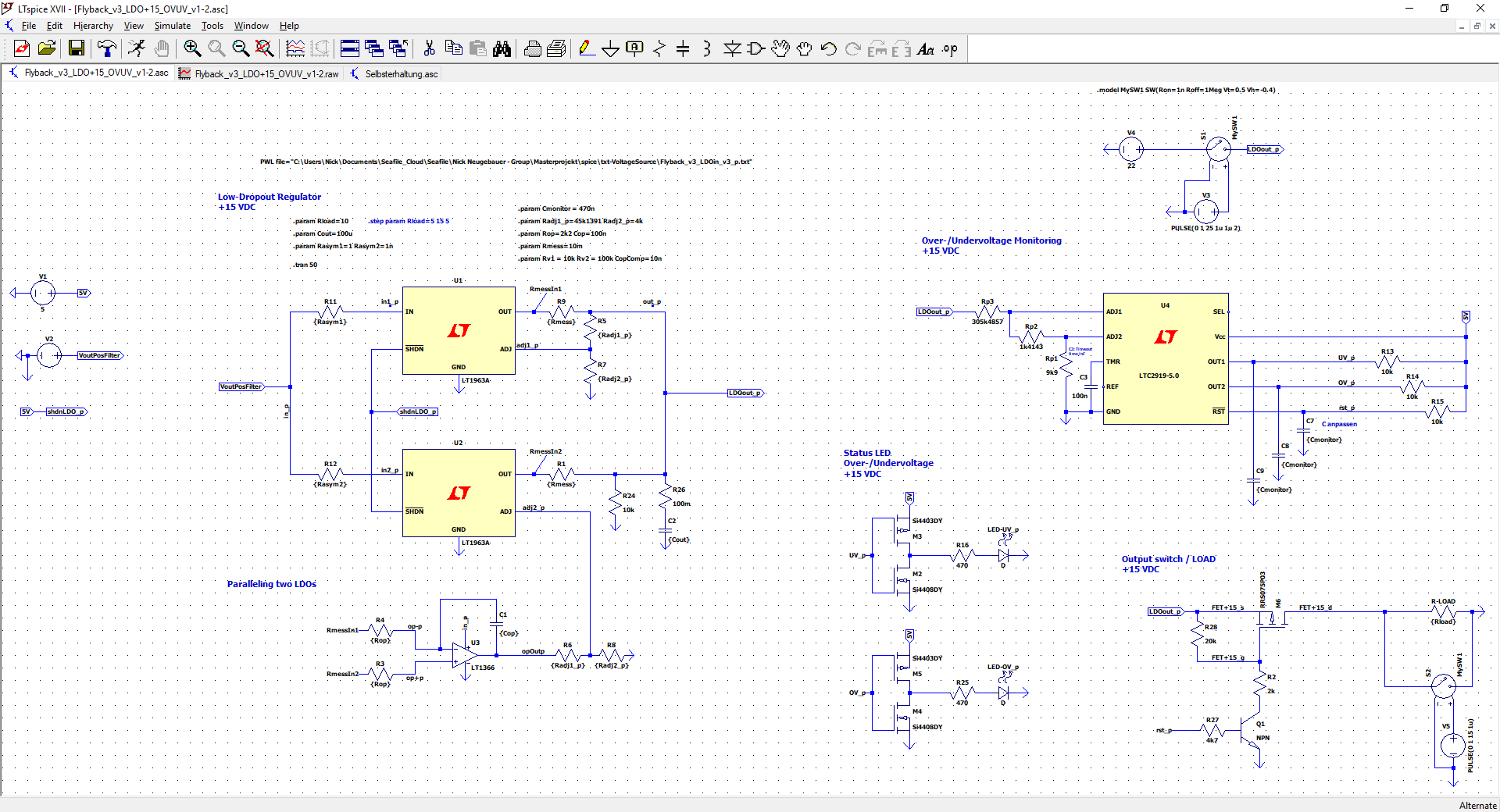Open the Help menu
The width and height of the screenshot is (1500, 812).
pyautogui.click(x=289, y=26)
